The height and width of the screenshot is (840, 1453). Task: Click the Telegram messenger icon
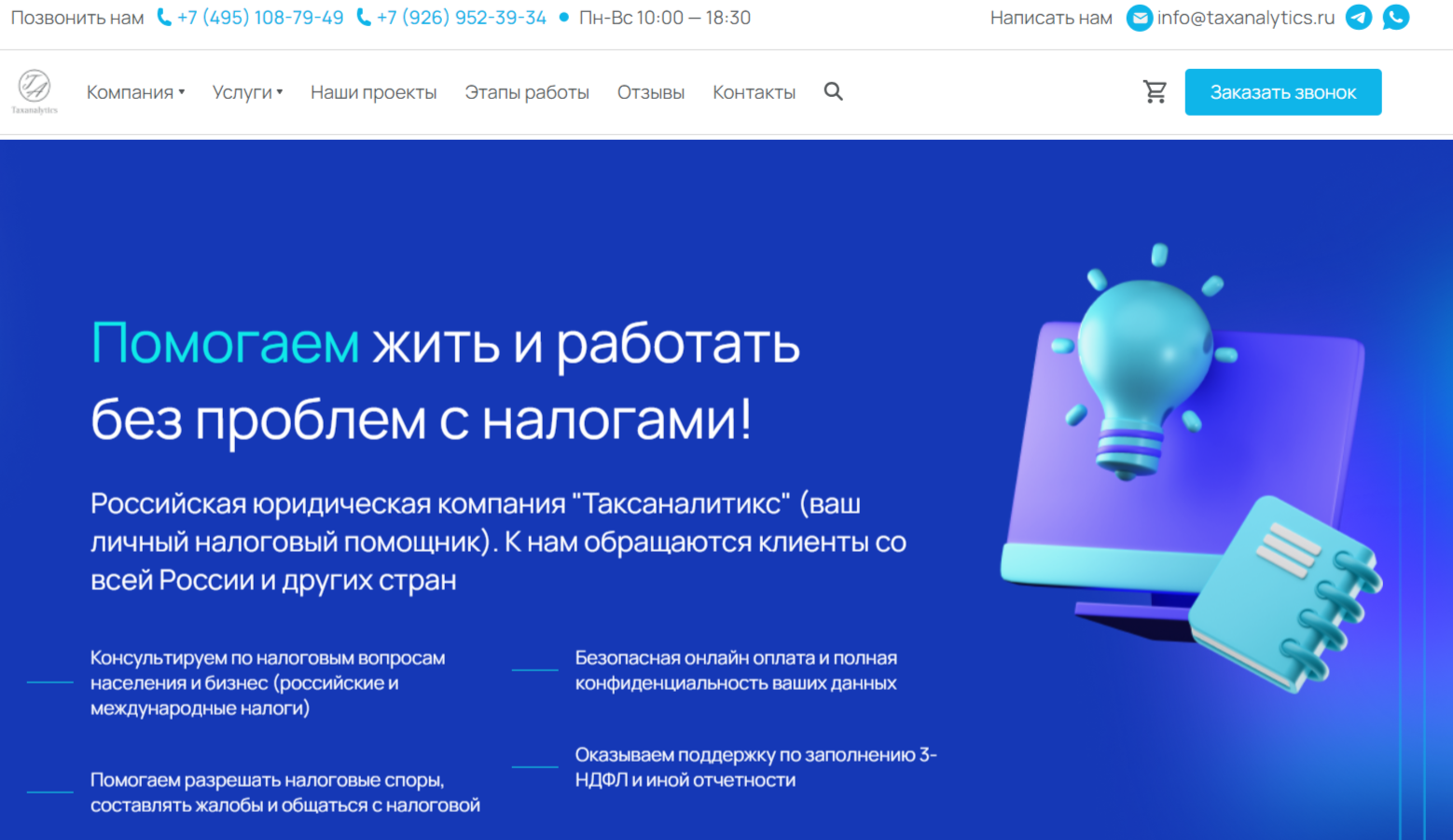point(1359,18)
